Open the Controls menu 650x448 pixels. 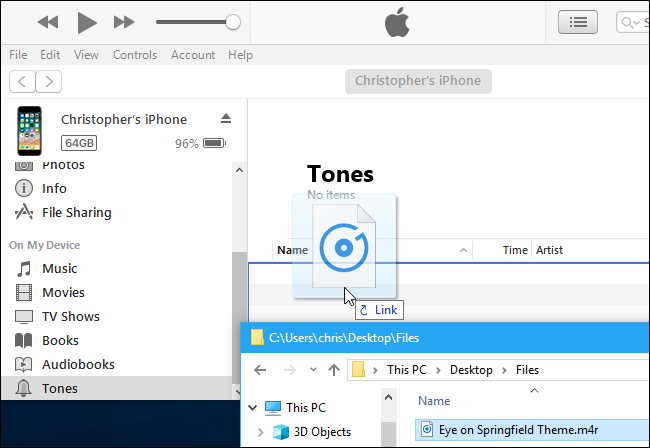[x=134, y=55]
